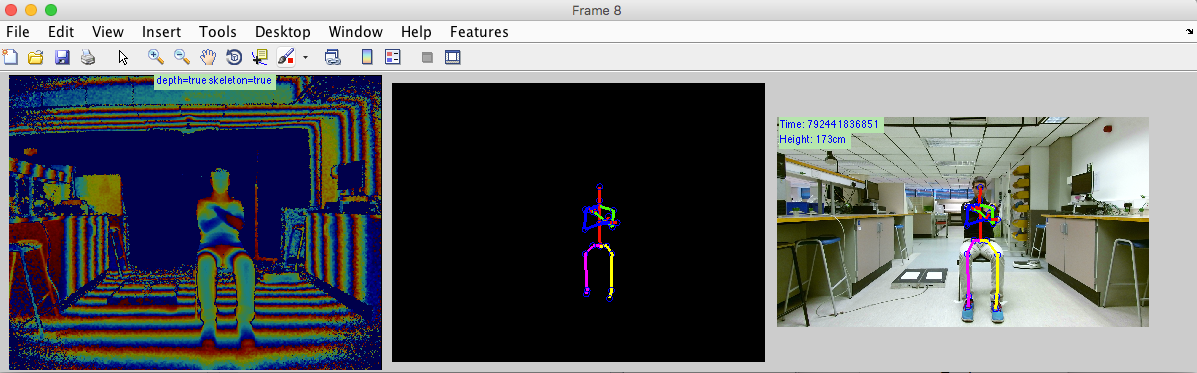1197x373 pixels.
Task: Save the figure with the floppy disk icon
Action: (63, 56)
